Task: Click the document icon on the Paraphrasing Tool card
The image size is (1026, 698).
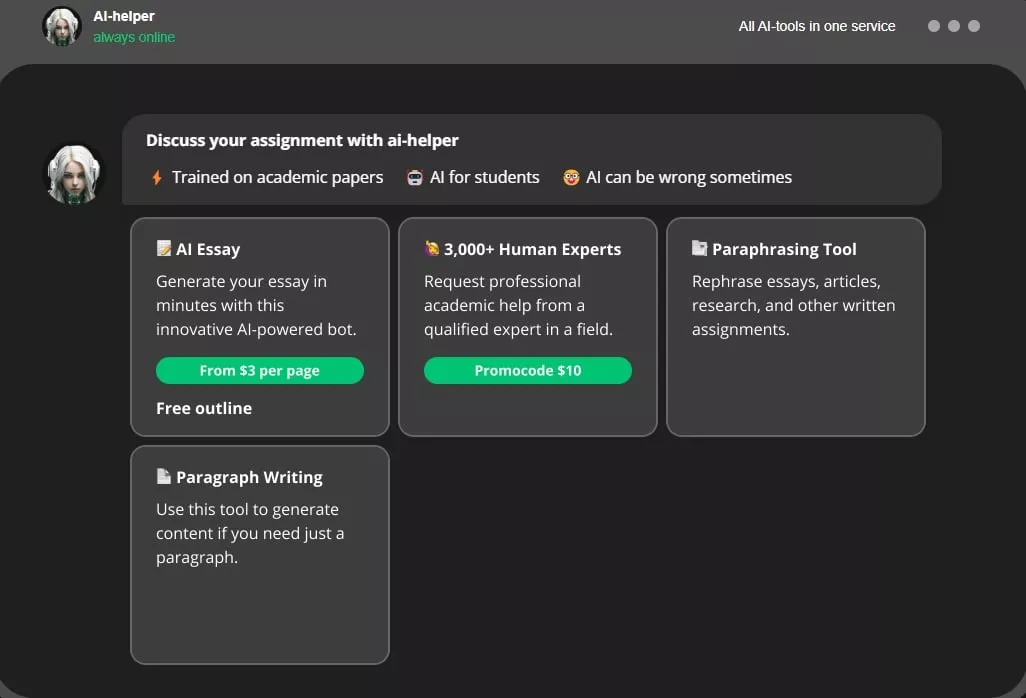Action: 700,248
